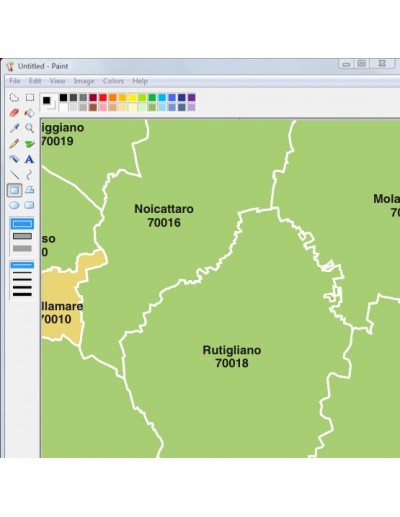Click the Noicattaro label on the map
This screenshot has height=517, width=400.
pos(164,209)
